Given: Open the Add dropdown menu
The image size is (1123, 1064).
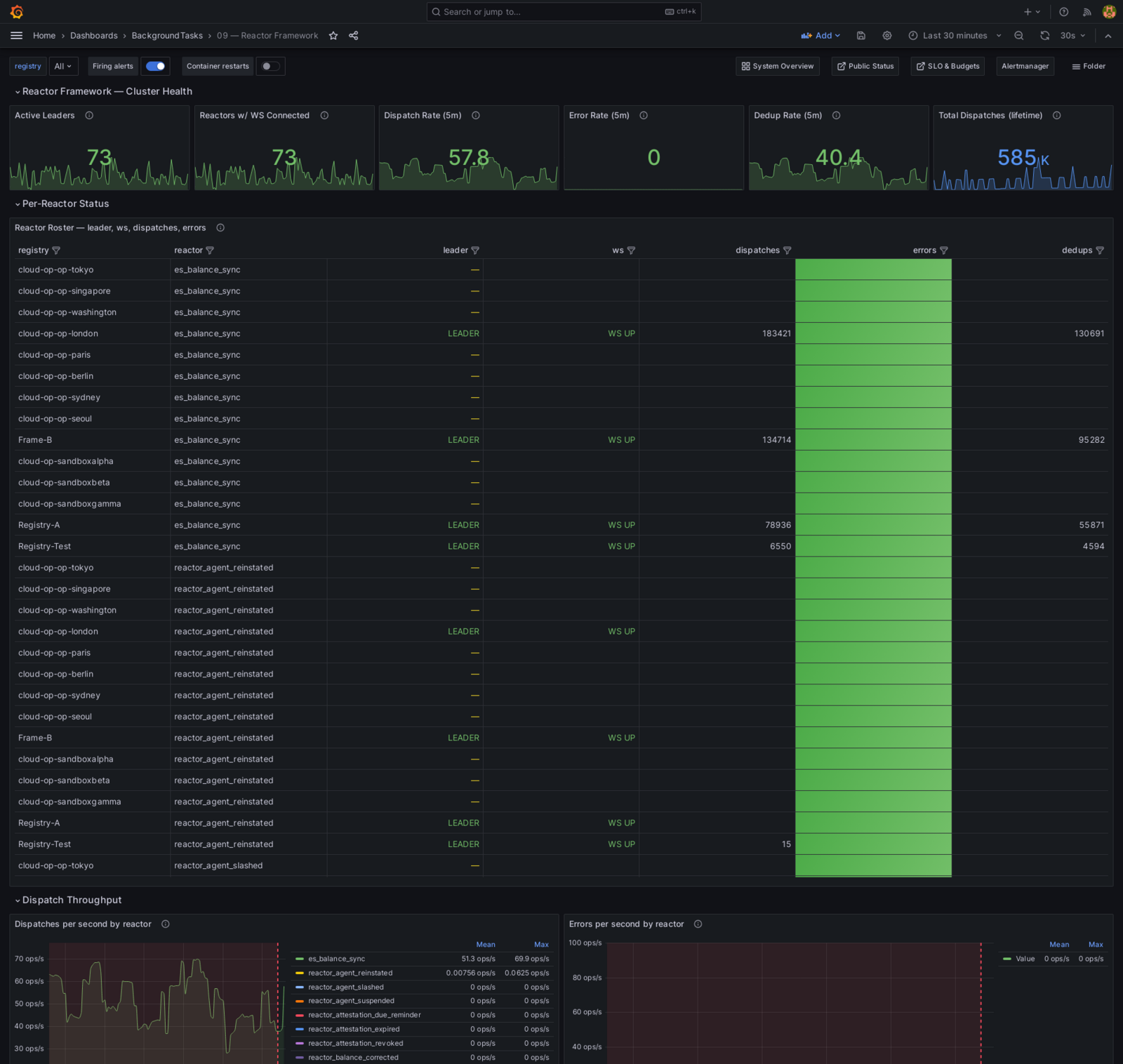Looking at the screenshot, I should 820,36.
